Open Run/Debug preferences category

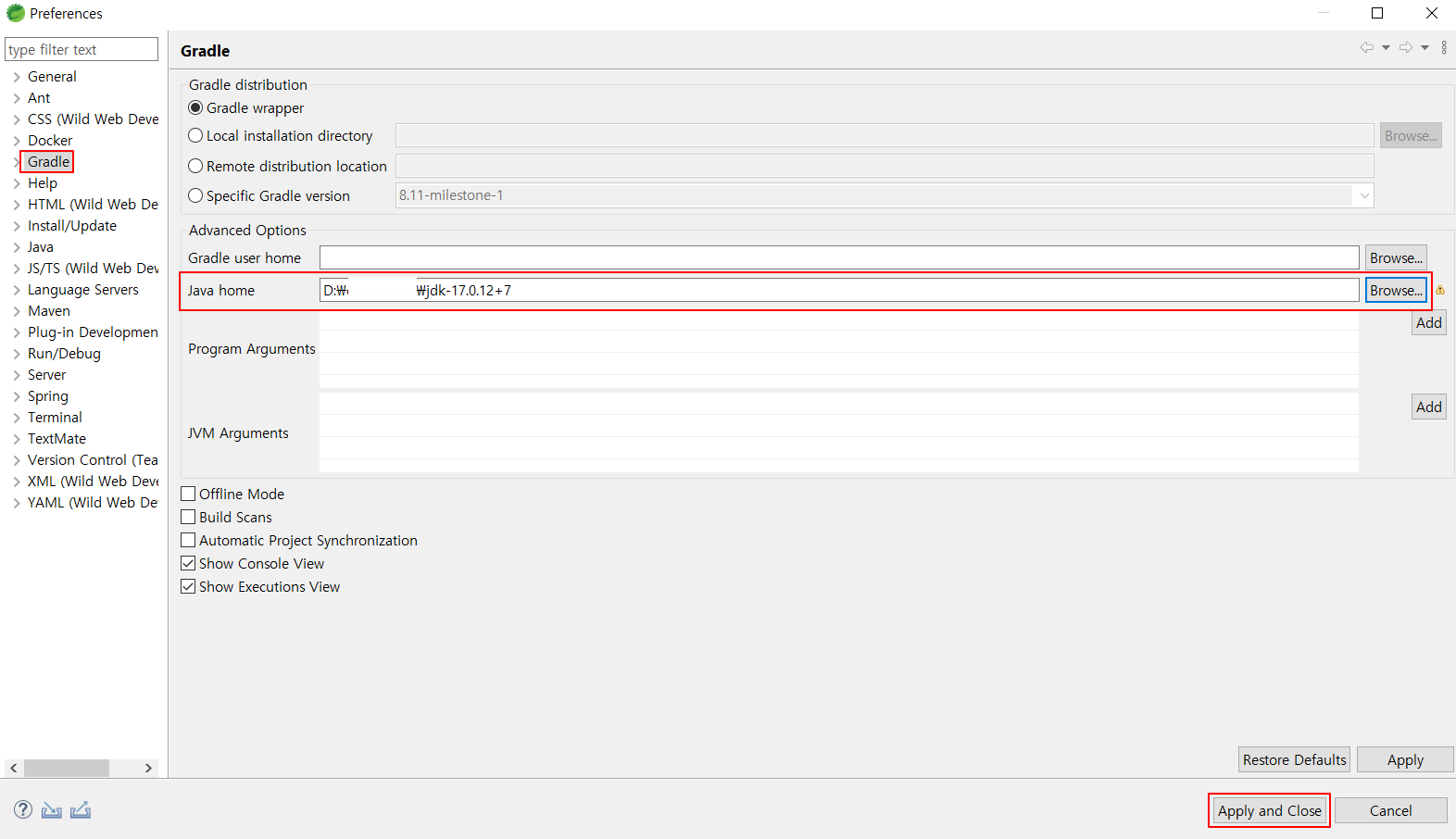pos(64,354)
